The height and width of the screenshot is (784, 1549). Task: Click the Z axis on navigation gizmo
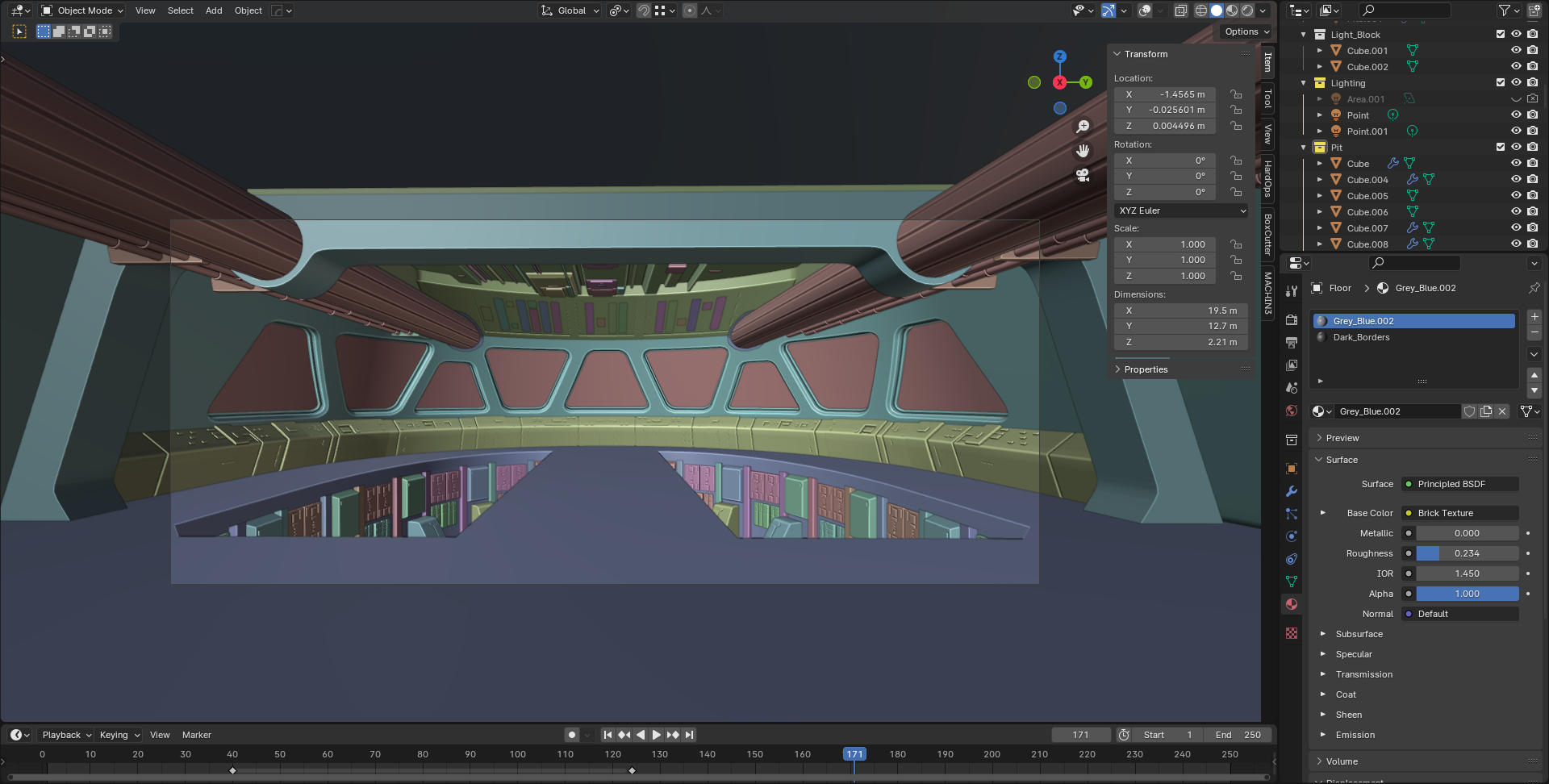click(x=1060, y=56)
